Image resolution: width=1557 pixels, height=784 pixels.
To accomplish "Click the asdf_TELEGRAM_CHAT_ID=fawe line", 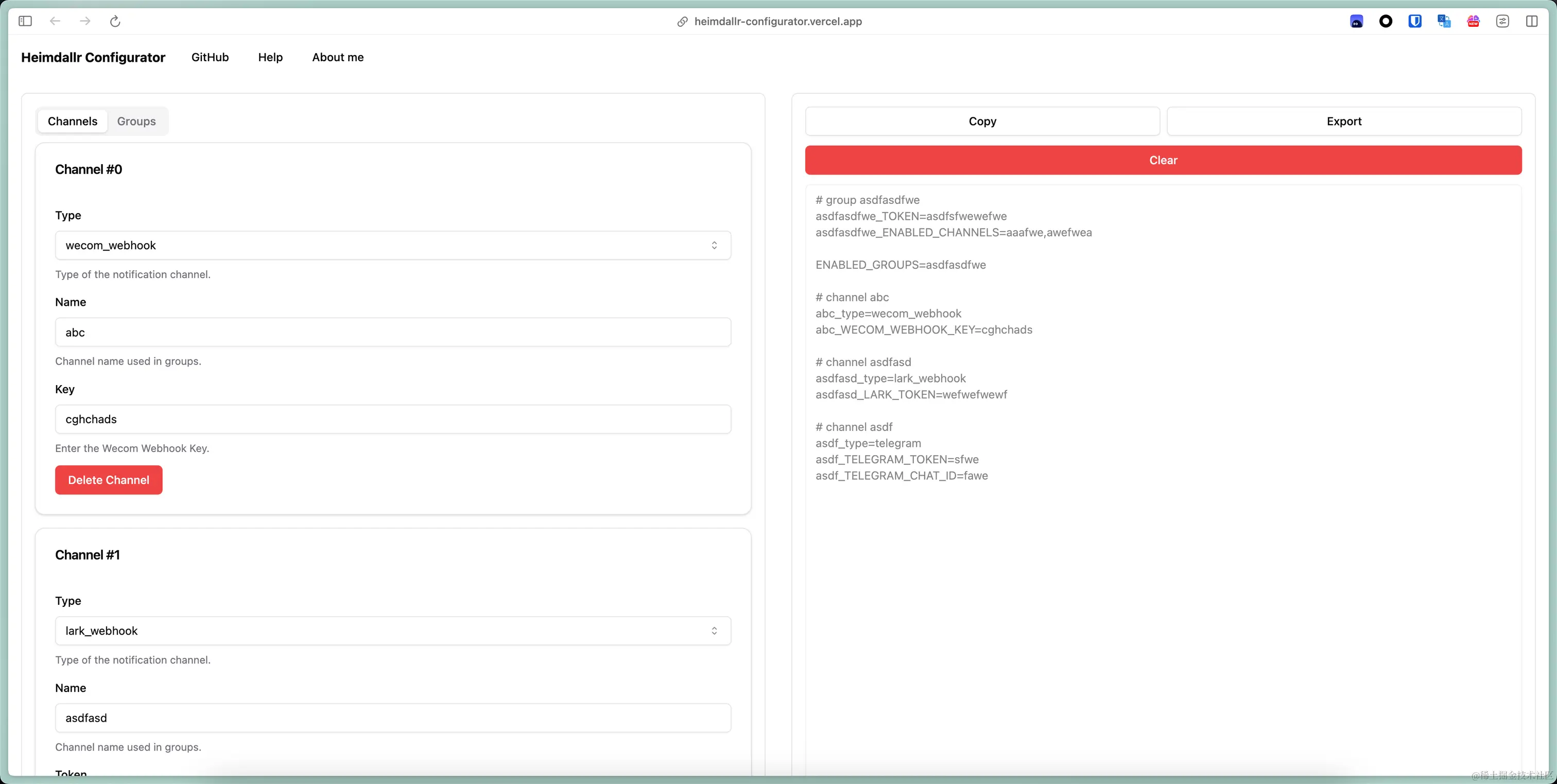I will click(x=901, y=476).
